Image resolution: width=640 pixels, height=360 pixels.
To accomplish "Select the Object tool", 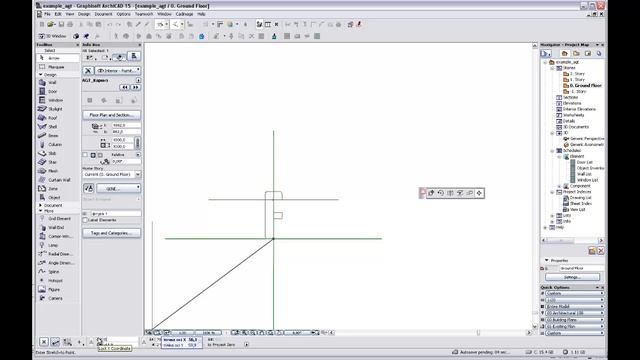I will (58, 198).
